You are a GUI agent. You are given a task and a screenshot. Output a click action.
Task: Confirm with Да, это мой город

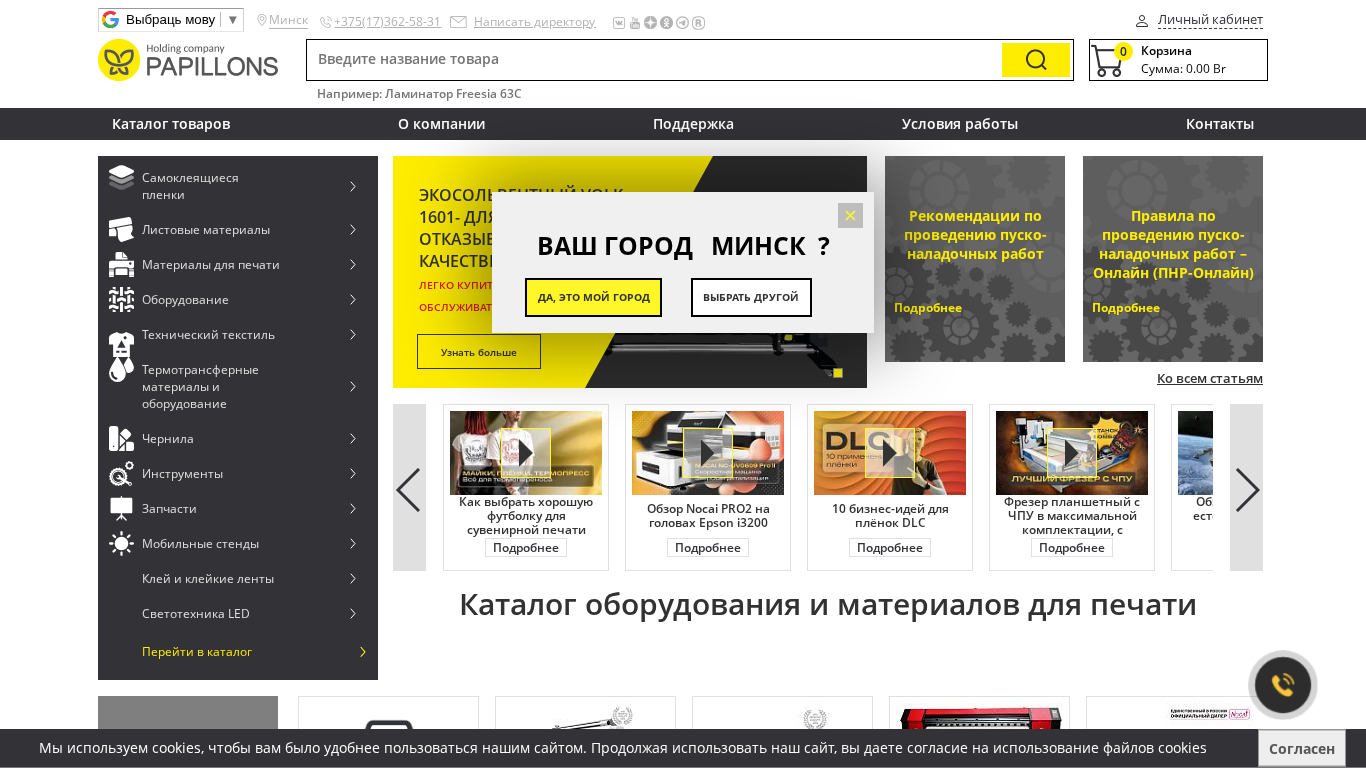pos(593,297)
